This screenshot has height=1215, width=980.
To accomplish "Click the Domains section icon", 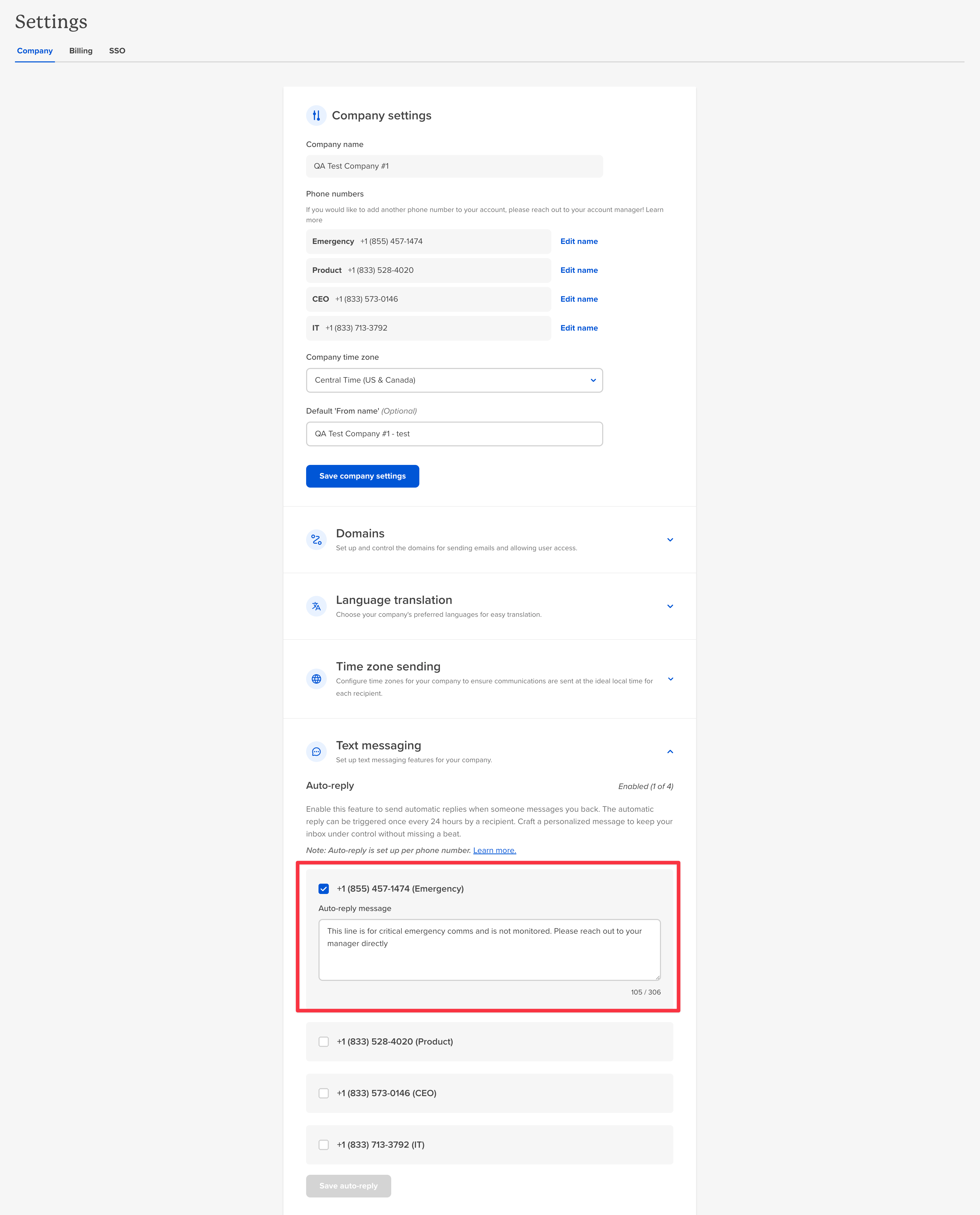I will [x=316, y=539].
